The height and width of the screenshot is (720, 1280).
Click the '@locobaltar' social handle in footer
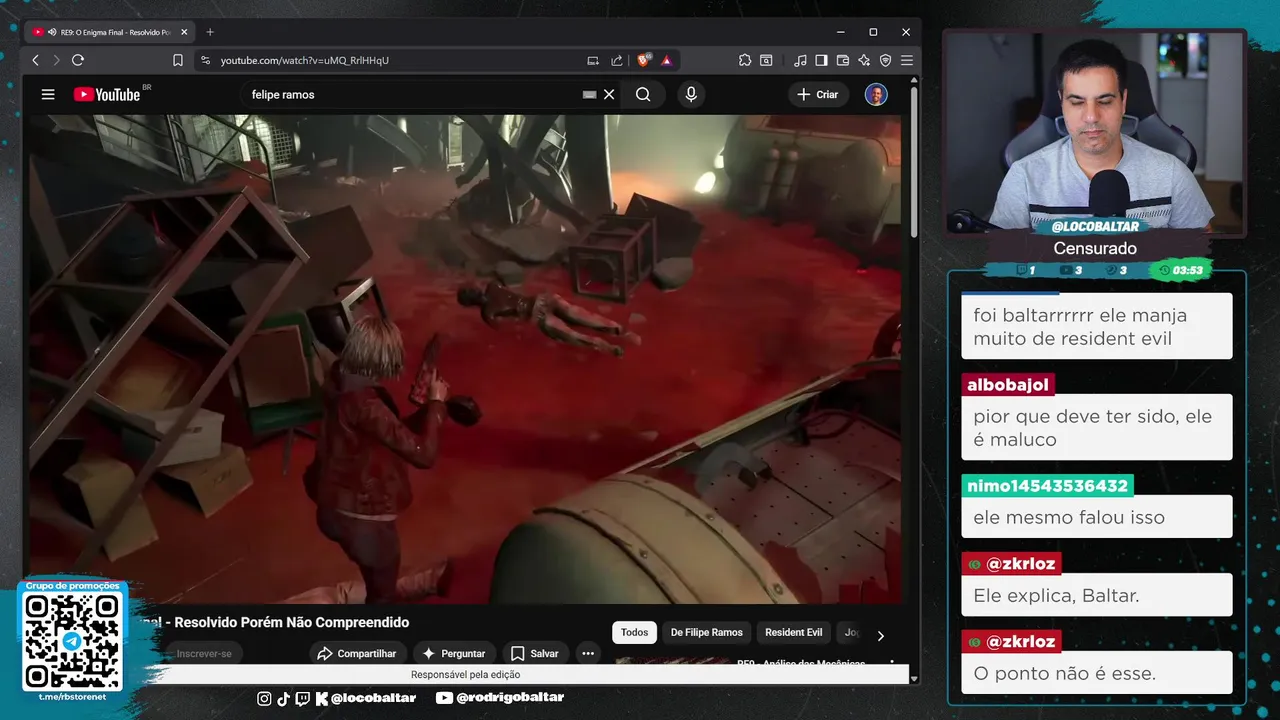[x=373, y=698]
